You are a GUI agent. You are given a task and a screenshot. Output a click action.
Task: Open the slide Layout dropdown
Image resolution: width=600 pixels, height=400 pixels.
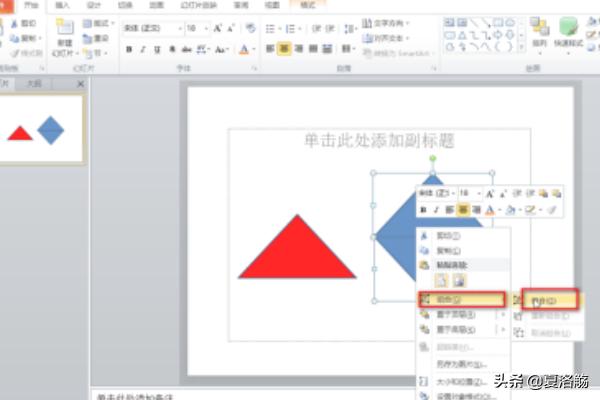coord(99,24)
